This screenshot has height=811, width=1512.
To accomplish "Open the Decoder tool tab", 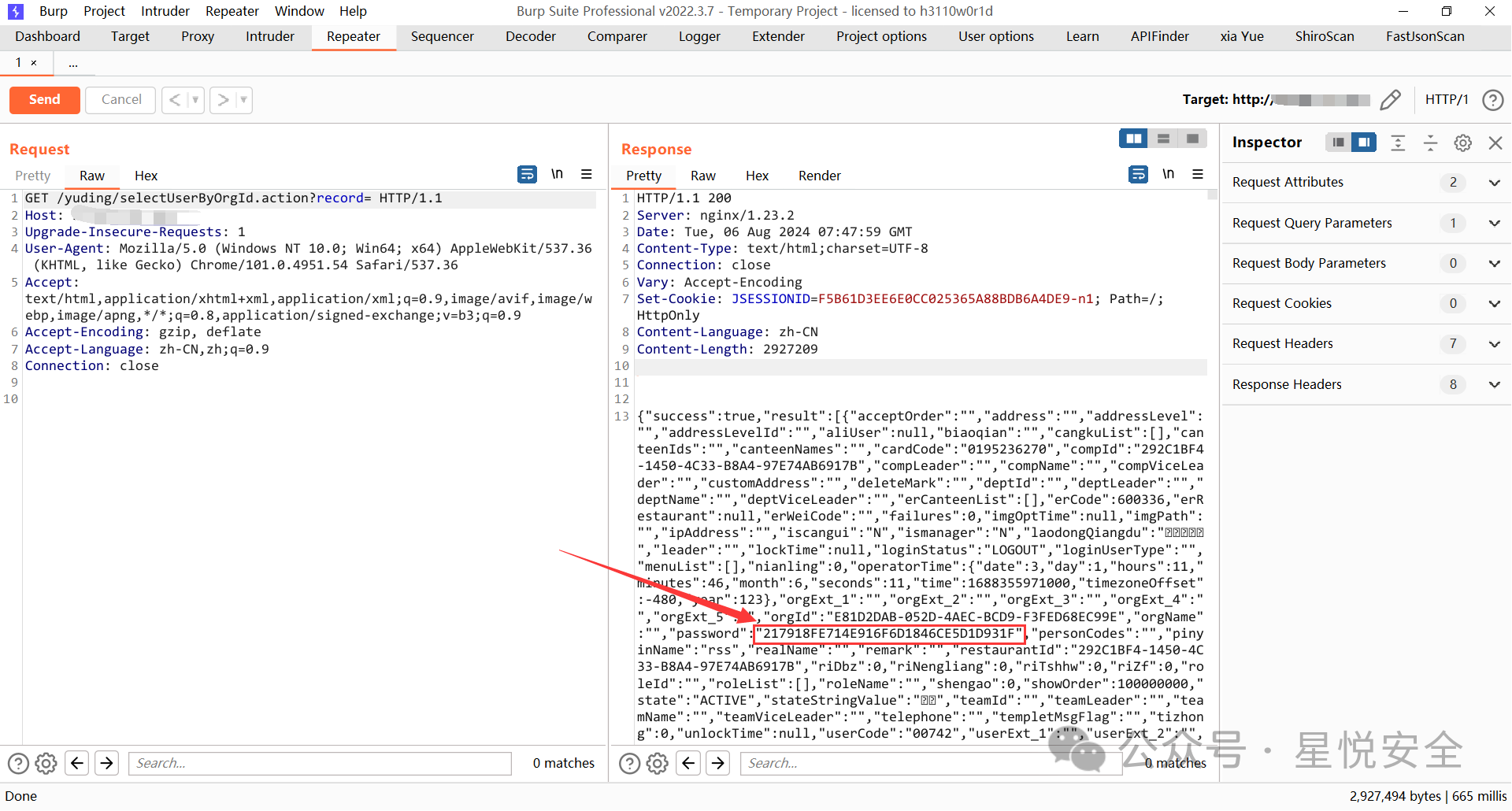I will pos(531,36).
